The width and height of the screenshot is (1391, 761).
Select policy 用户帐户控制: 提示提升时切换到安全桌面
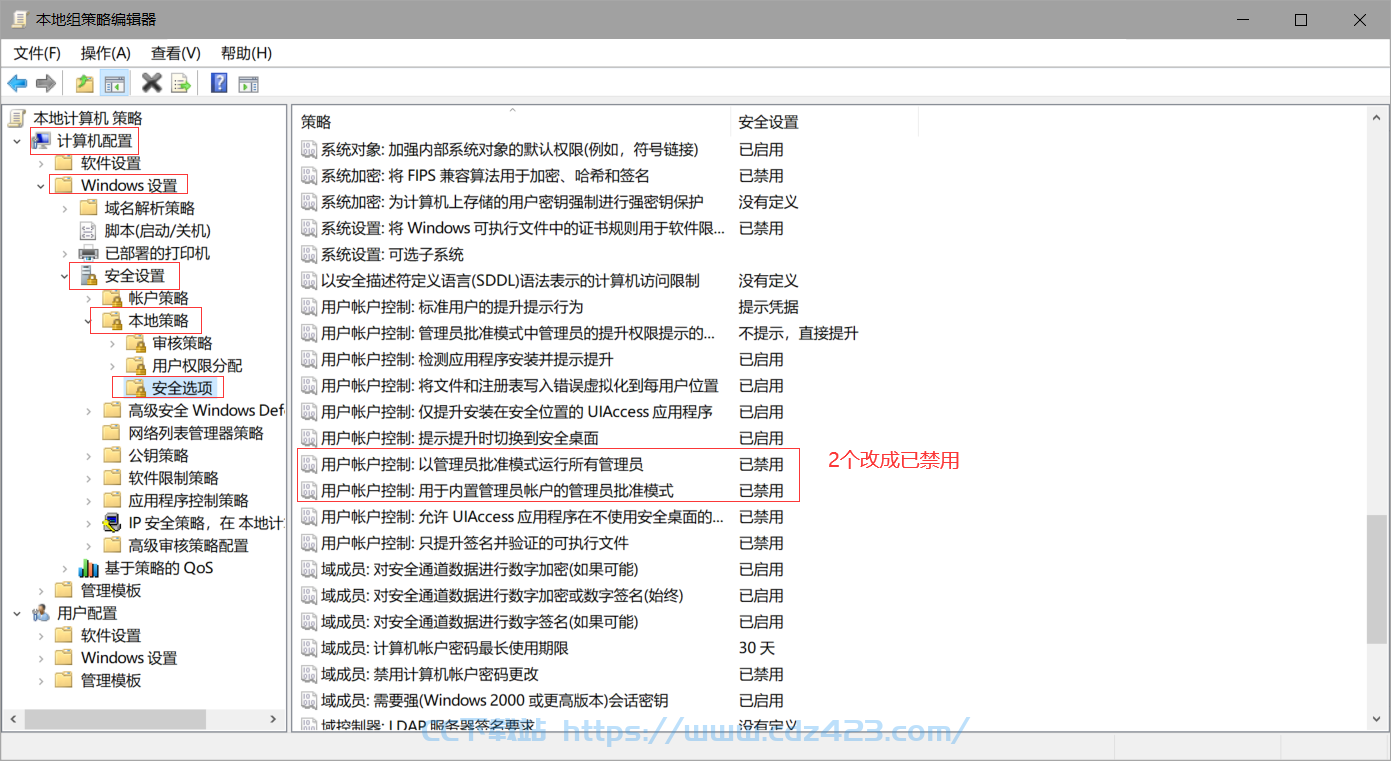(460, 438)
